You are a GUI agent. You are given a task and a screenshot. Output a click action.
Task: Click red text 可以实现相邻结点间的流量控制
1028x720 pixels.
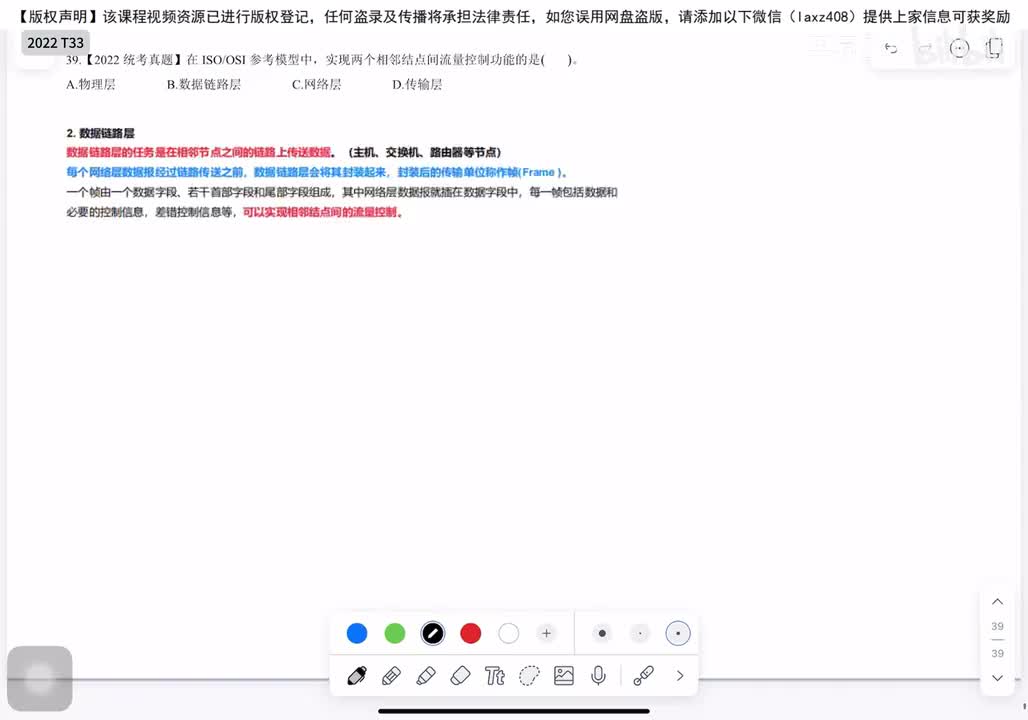[321, 212]
